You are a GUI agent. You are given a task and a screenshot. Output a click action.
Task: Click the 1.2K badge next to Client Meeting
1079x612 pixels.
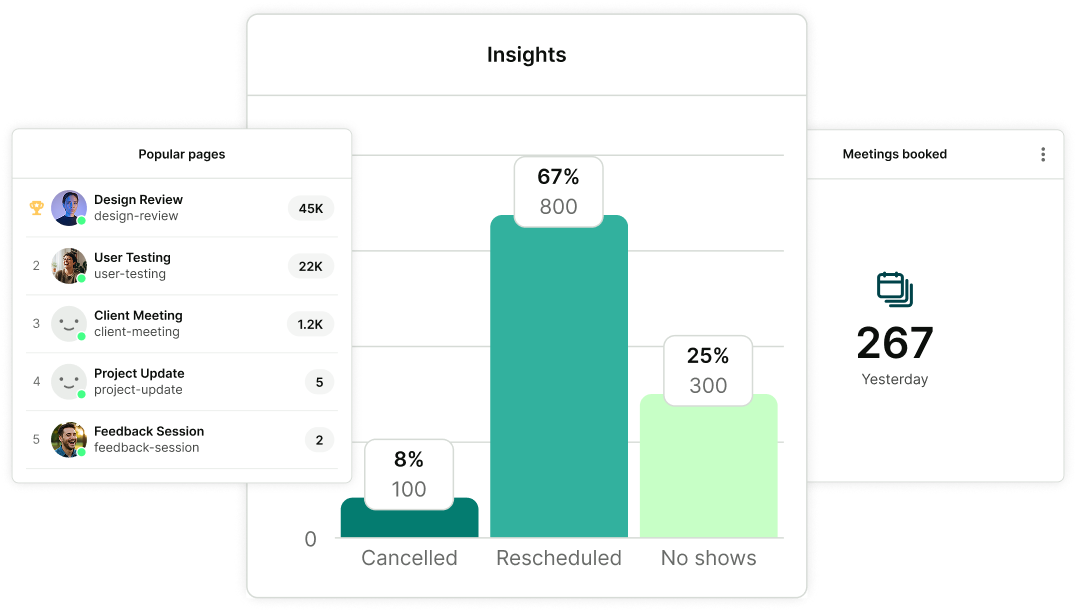(310, 324)
